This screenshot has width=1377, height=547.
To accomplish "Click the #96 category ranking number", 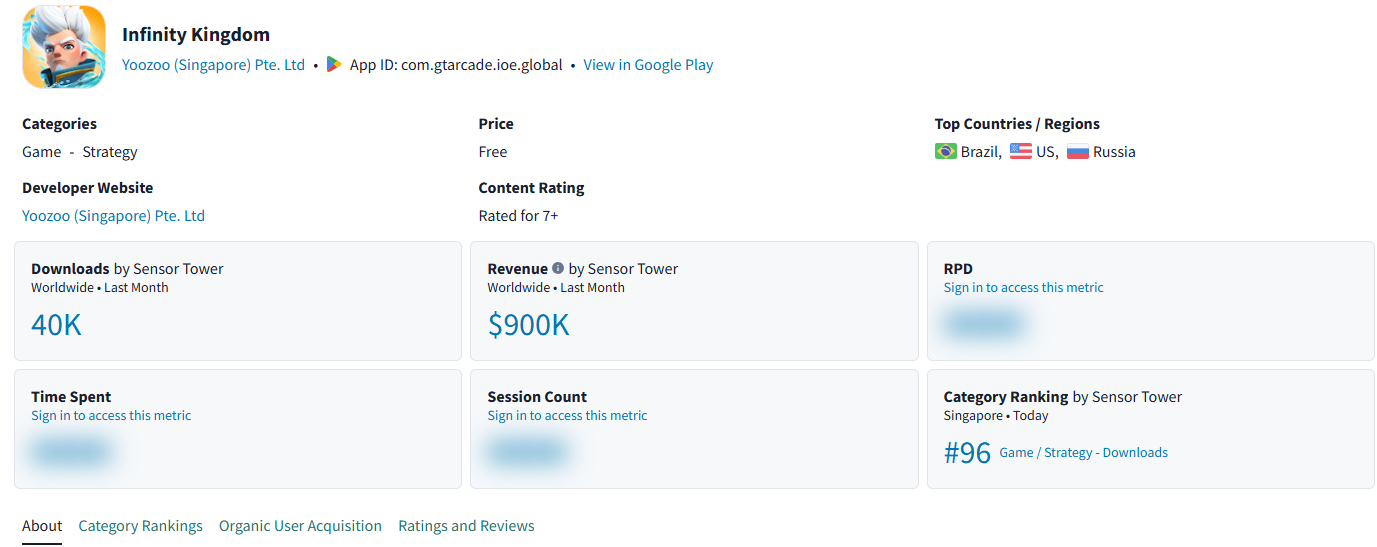I will click(967, 453).
